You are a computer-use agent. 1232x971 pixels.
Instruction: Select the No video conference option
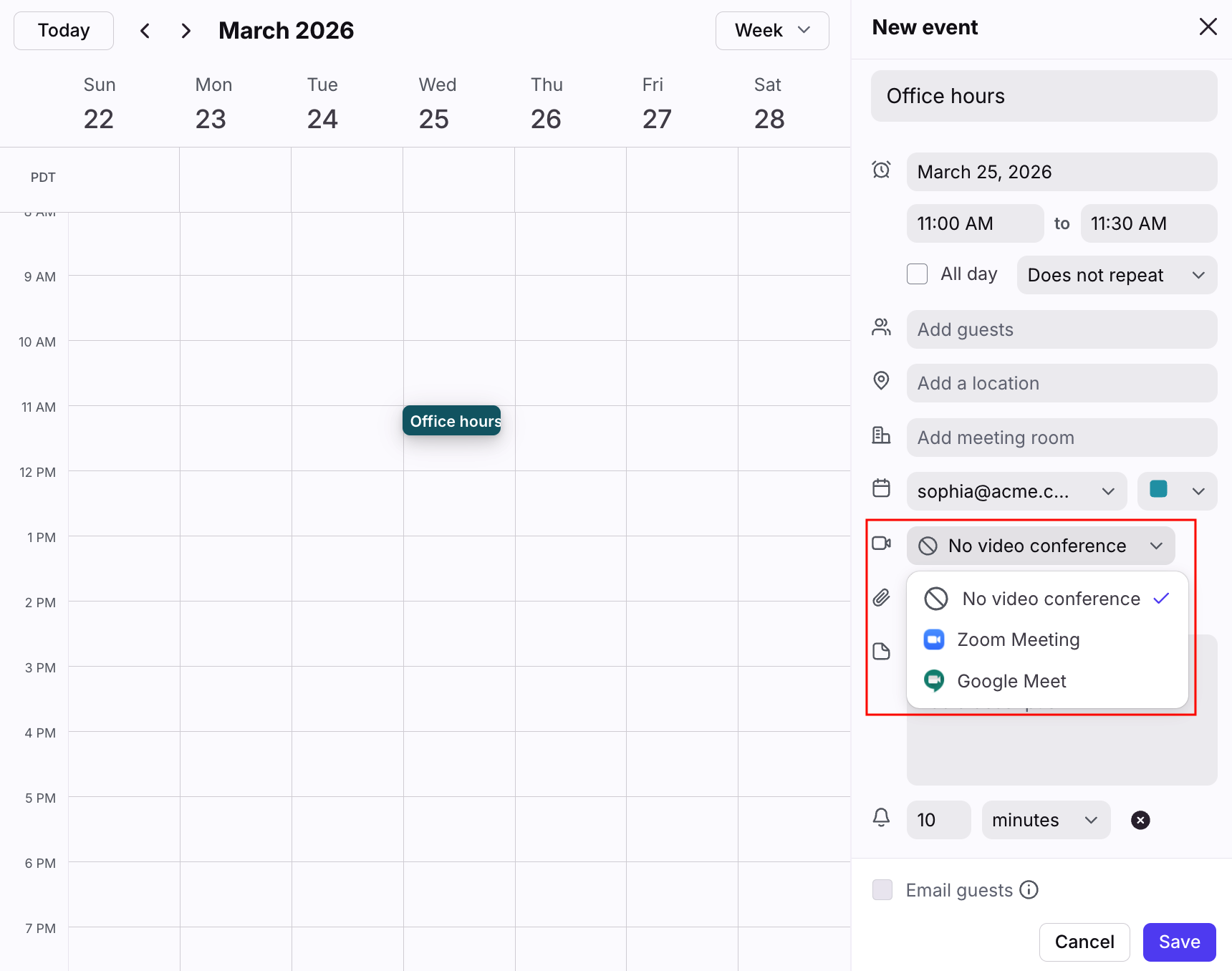tap(1050, 599)
